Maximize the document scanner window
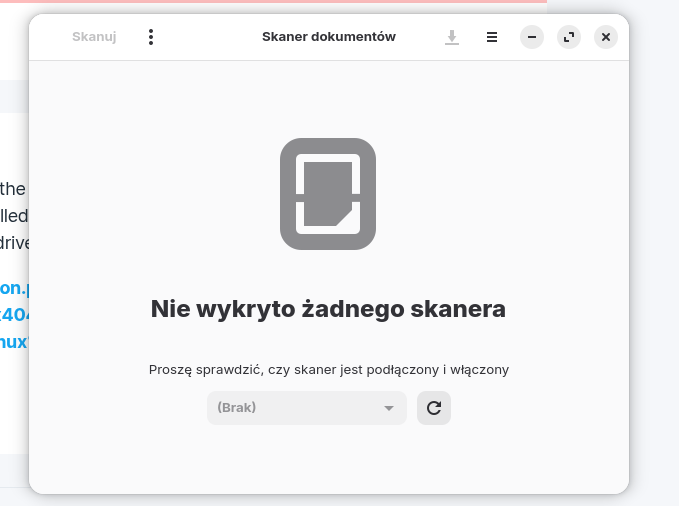 569,37
